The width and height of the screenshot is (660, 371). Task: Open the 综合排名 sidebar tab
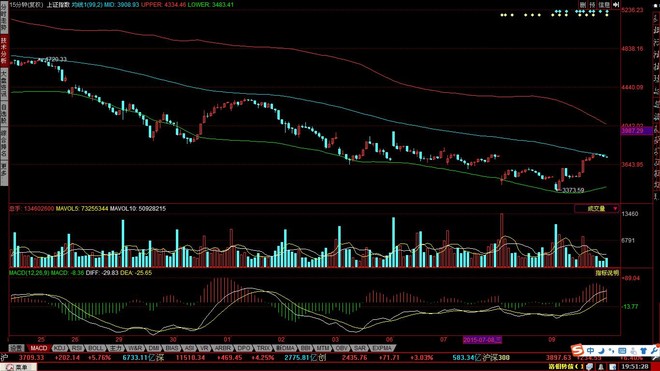(4, 143)
